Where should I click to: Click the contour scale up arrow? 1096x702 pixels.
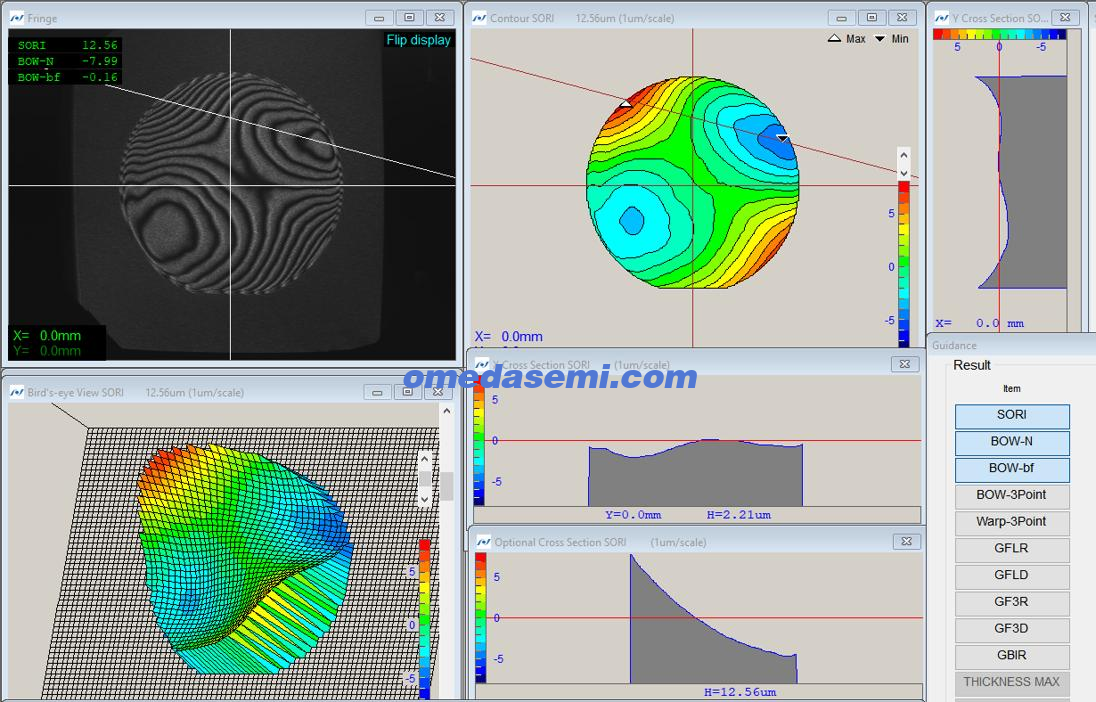[x=903, y=156]
